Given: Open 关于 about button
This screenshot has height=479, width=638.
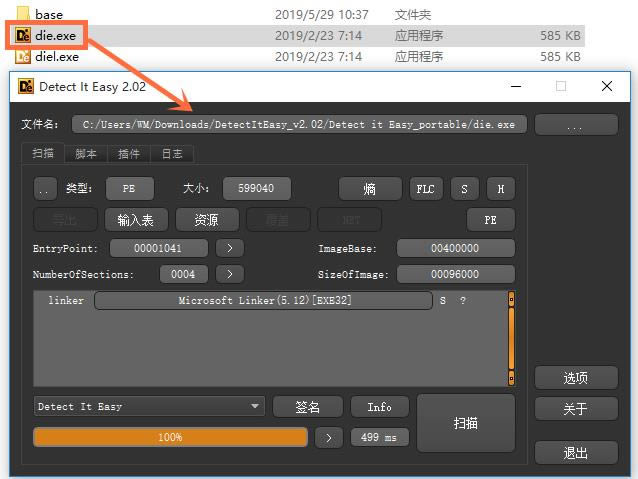Looking at the screenshot, I should (576, 409).
